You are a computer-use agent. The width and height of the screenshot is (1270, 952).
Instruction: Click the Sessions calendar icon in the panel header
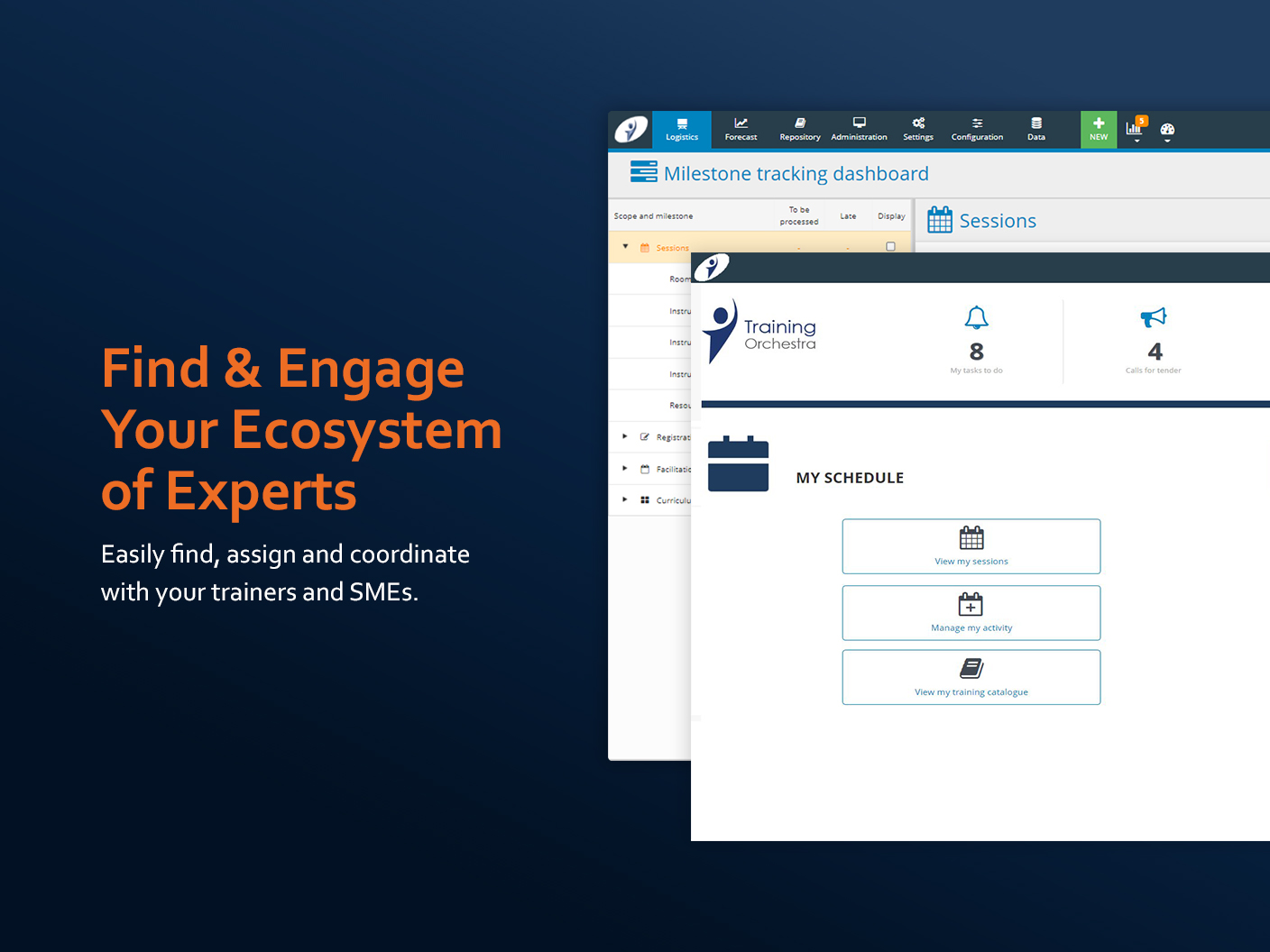(939, 219)
